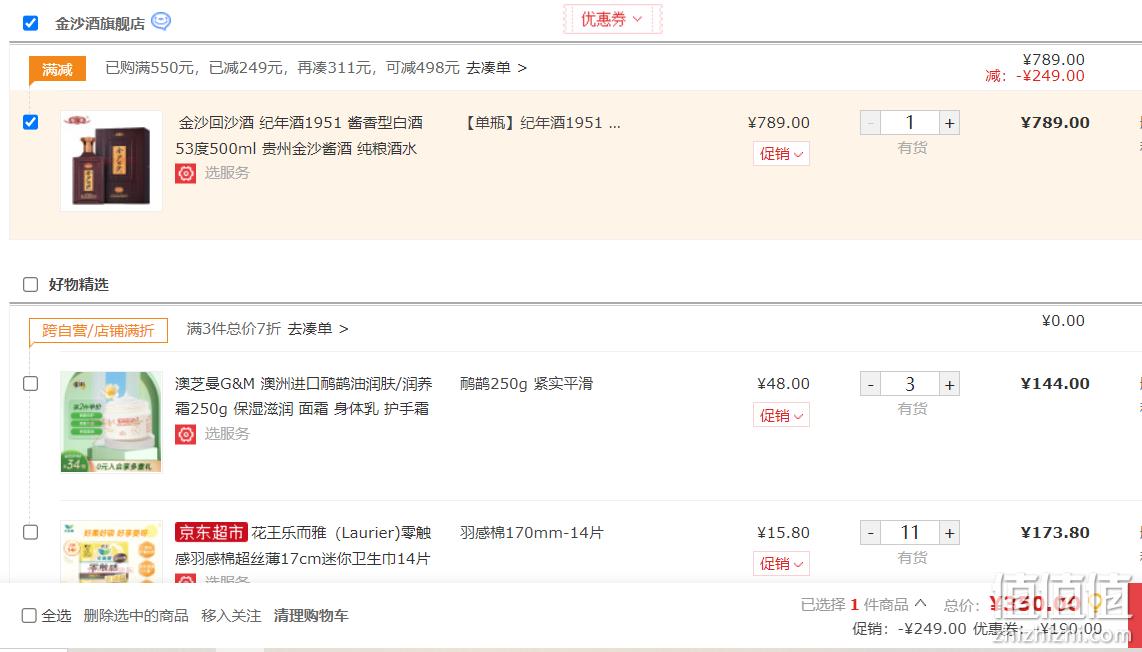
Task: Open 澳芝曼G&M 澳洲进口鸸鹋油 product title
Action: pos(304,396)
